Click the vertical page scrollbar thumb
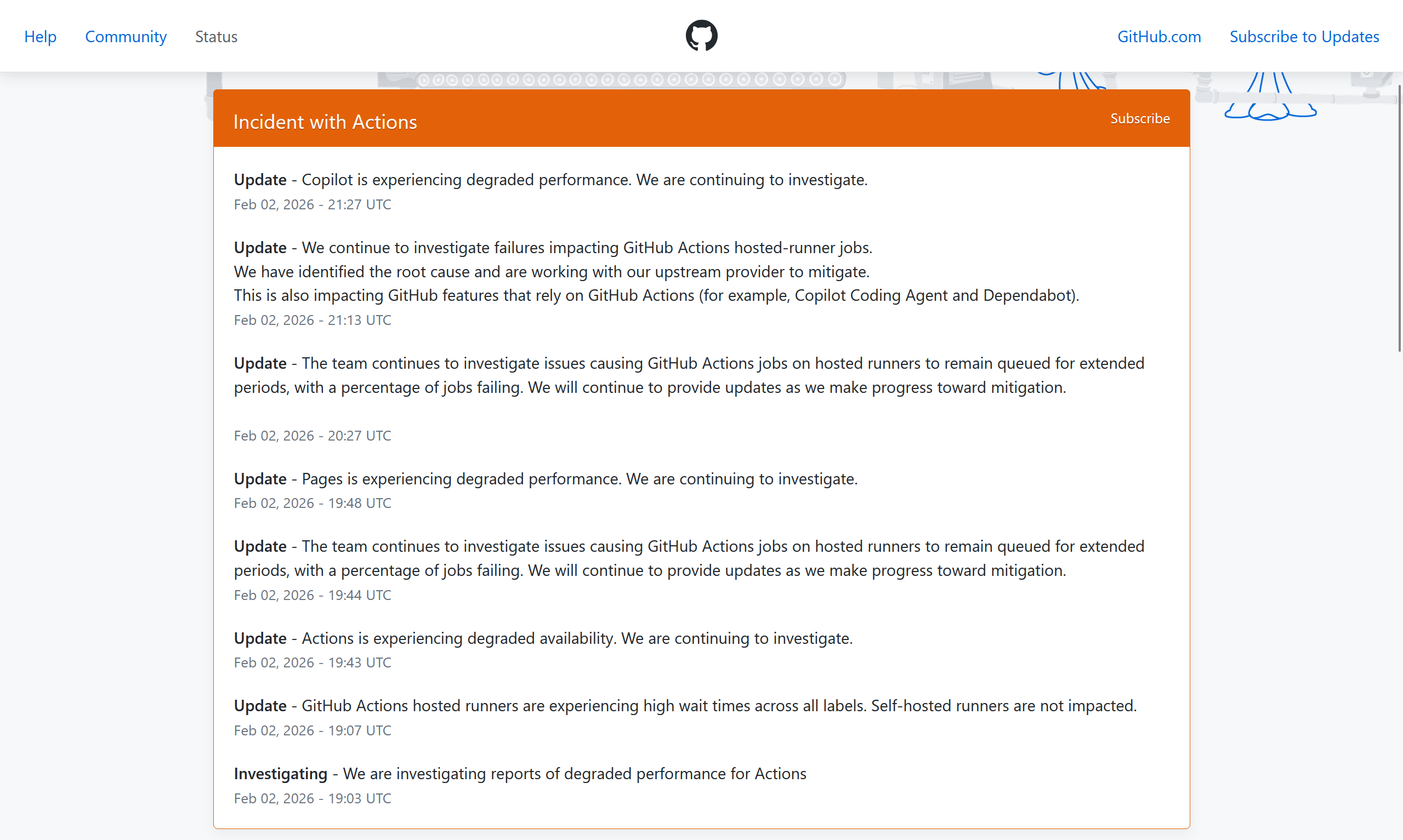Viewport: 1403px width, 840px height. tap(1400, 218)
